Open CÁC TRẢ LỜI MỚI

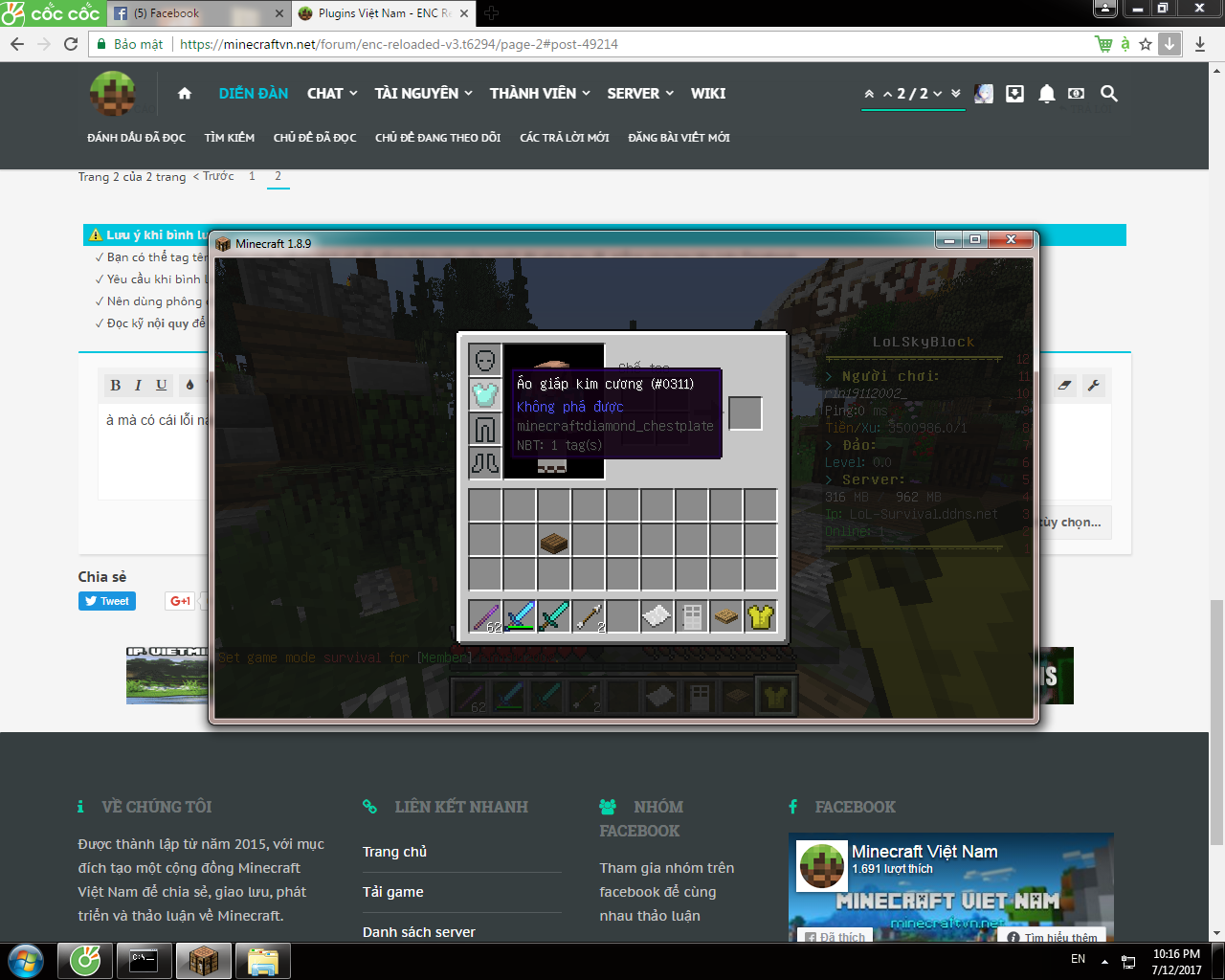[x=565, y=138]
